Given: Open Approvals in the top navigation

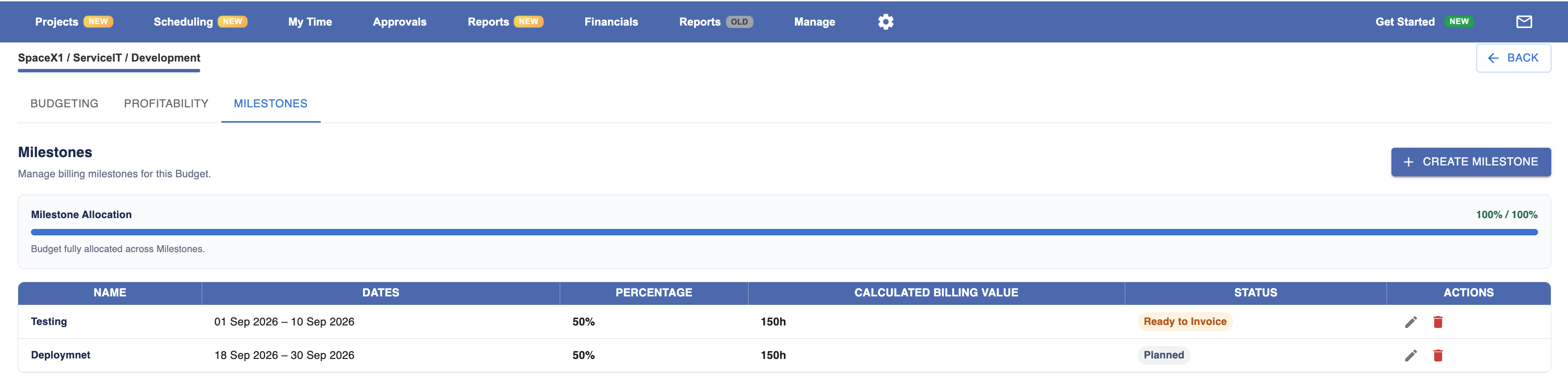Looking at the screenshot, I should (399, 22).
